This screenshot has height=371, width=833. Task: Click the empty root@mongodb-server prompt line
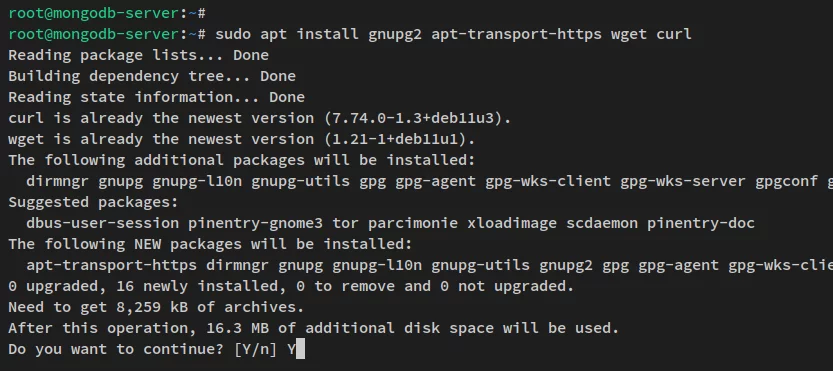[x=107, y=13]
